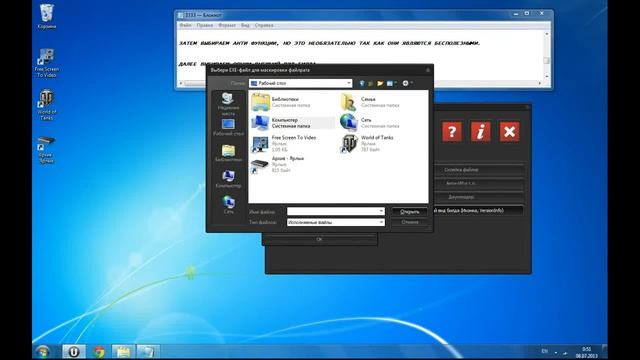The width and height of the screenshot is (640, 360).
Task: Click the show hidden tray icons arrow
Action: pos(556,352)
